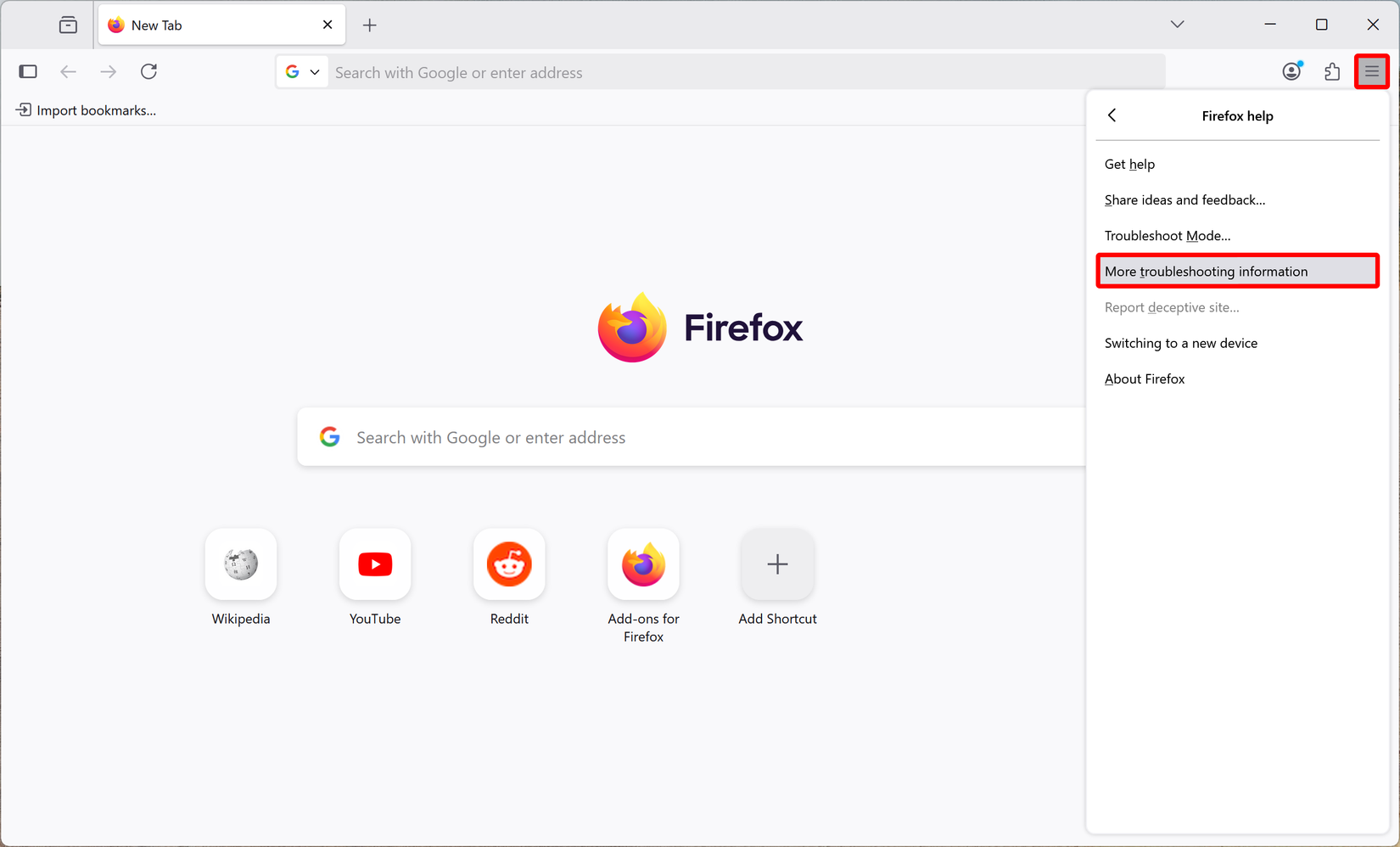
Task: Open the Reddit shortcut
Action: tap(508, 564)
